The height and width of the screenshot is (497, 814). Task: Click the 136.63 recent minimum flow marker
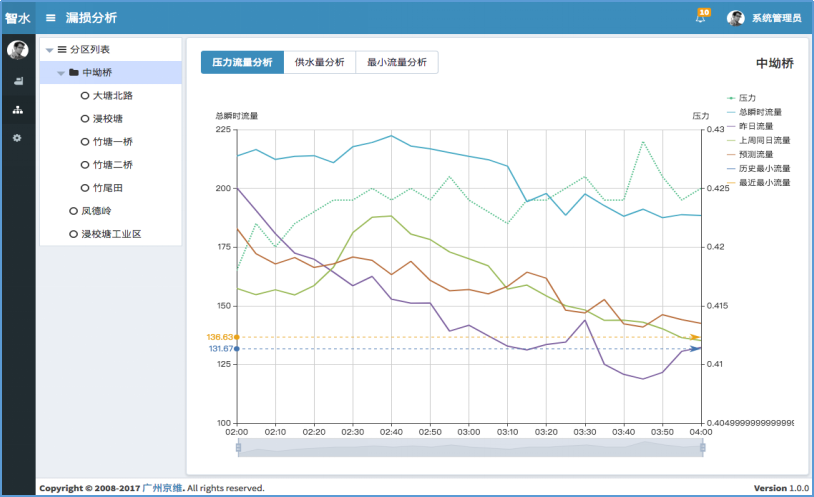(x=221, y=337)
